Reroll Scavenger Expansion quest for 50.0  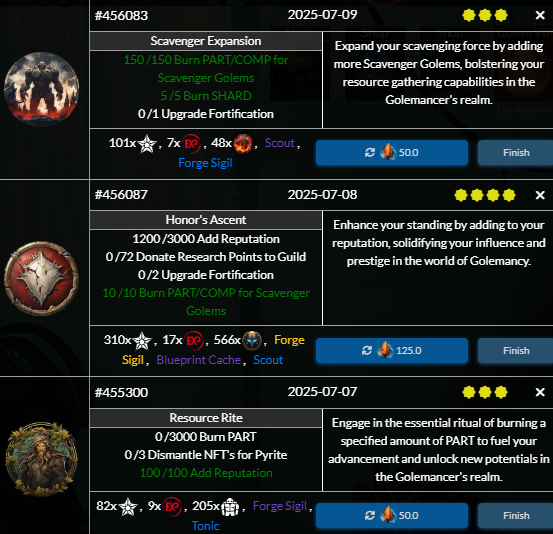(392, 153)
